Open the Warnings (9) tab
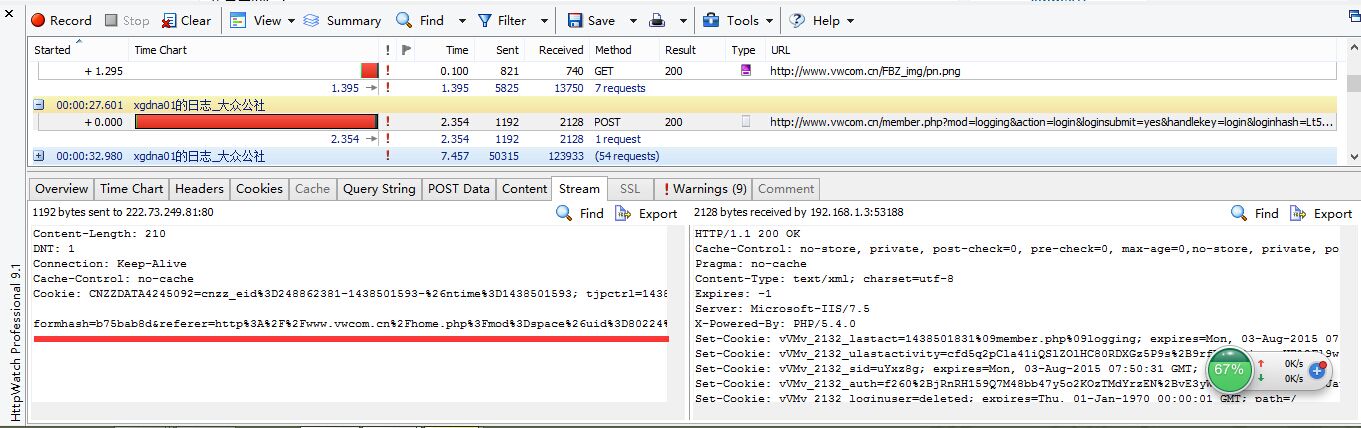1361x428 pixels. (705, 188)
